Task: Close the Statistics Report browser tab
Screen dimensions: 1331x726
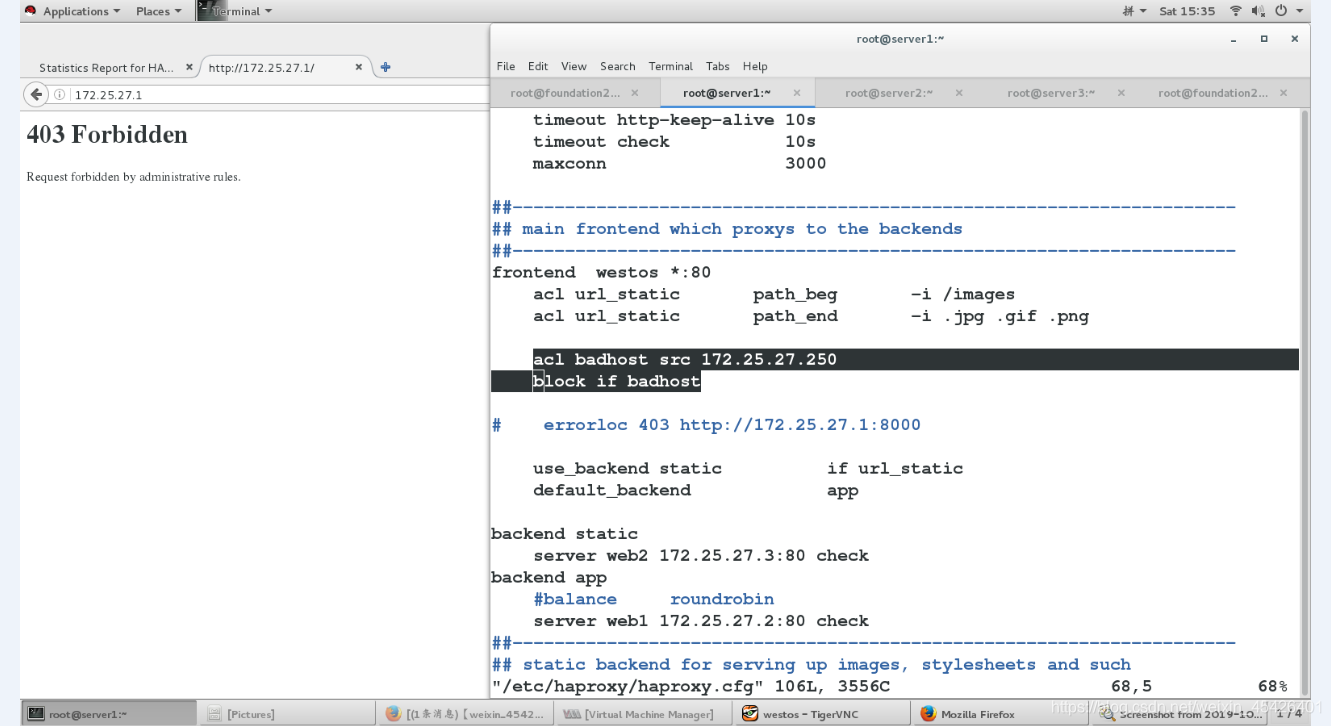Action: click(189, 68)
